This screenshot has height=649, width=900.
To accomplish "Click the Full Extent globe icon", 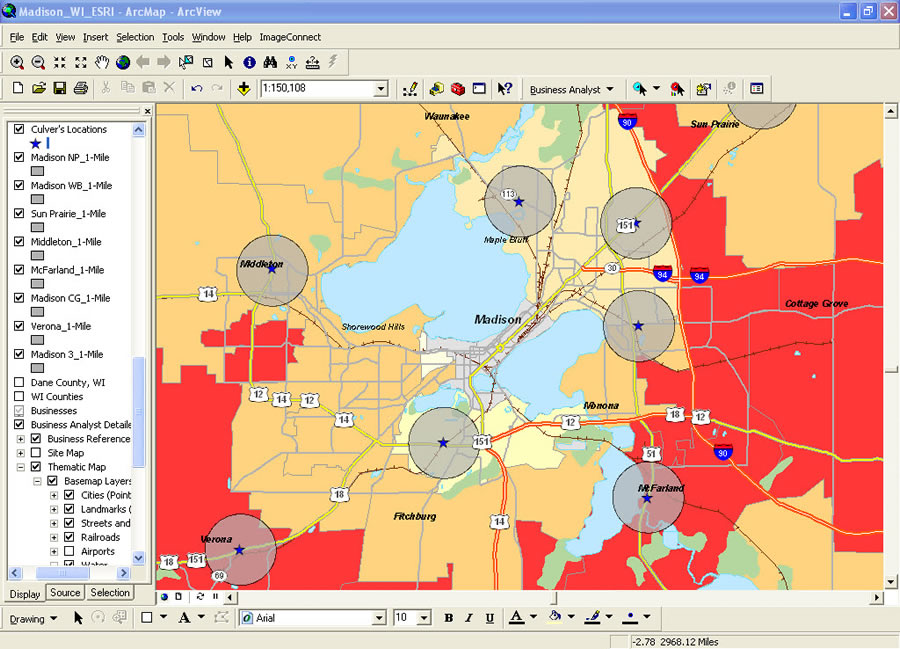I will click(123, 62).
